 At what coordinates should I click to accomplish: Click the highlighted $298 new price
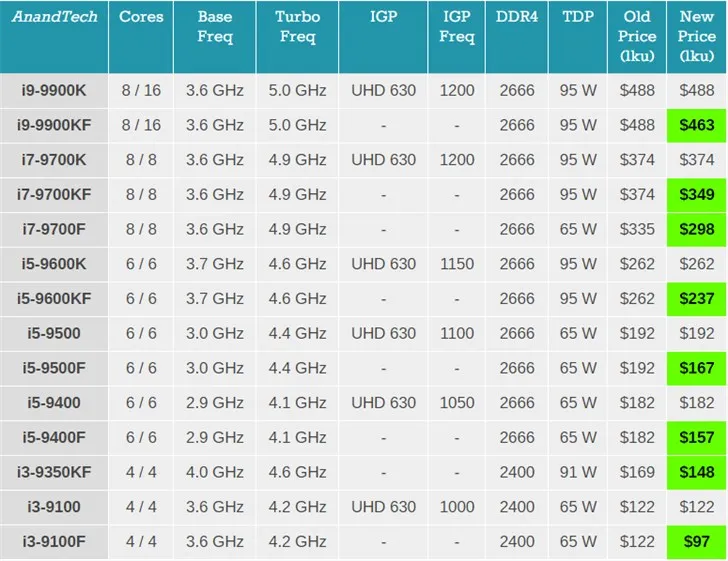696,229
